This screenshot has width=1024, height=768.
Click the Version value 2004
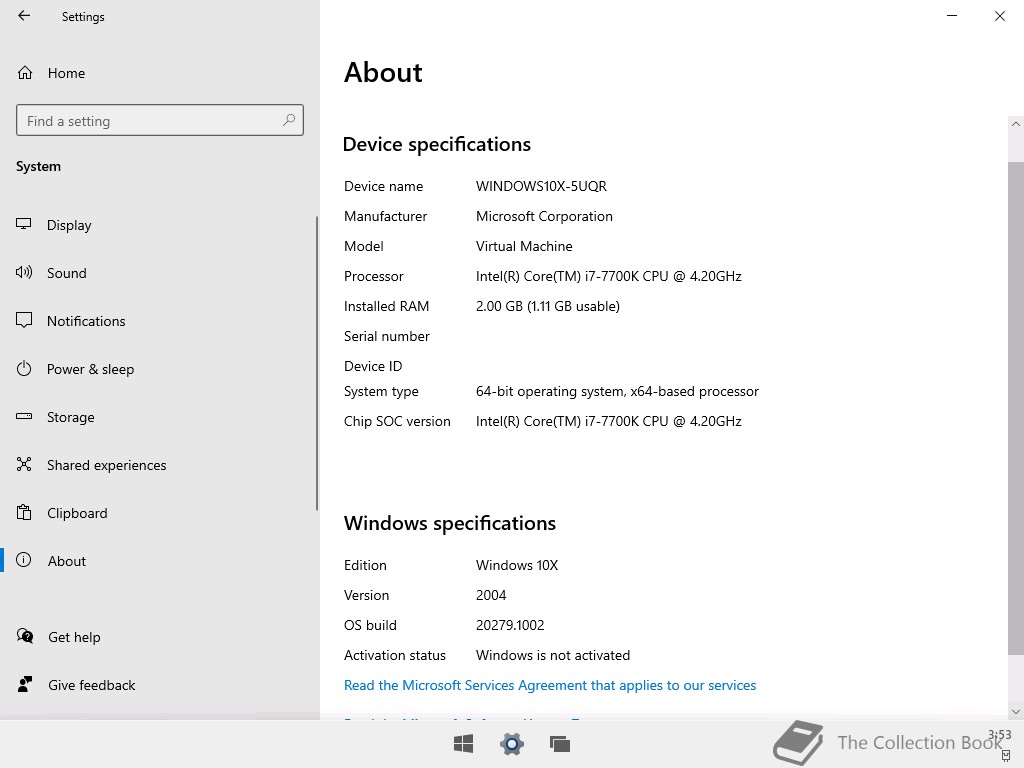pos(491,595)
